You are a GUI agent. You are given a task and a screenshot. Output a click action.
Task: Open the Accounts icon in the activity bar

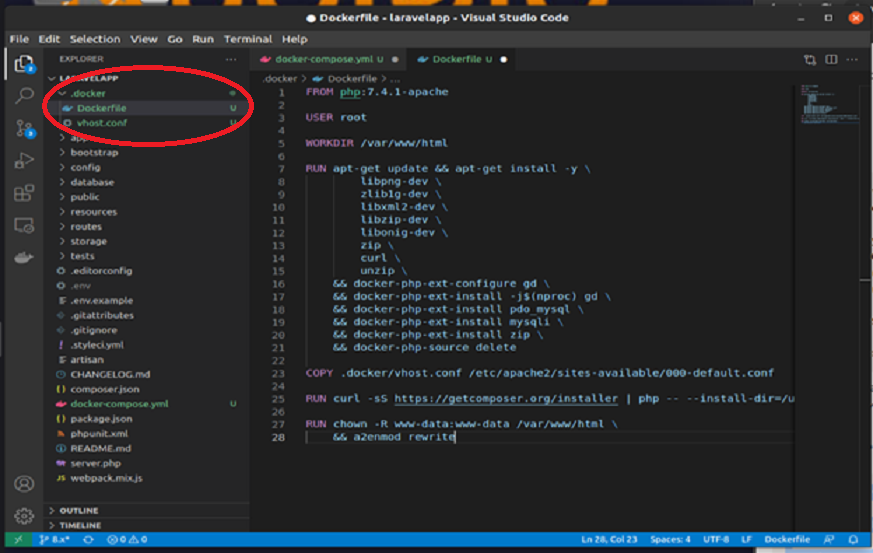pyautogui.click(x=24, y=484)
